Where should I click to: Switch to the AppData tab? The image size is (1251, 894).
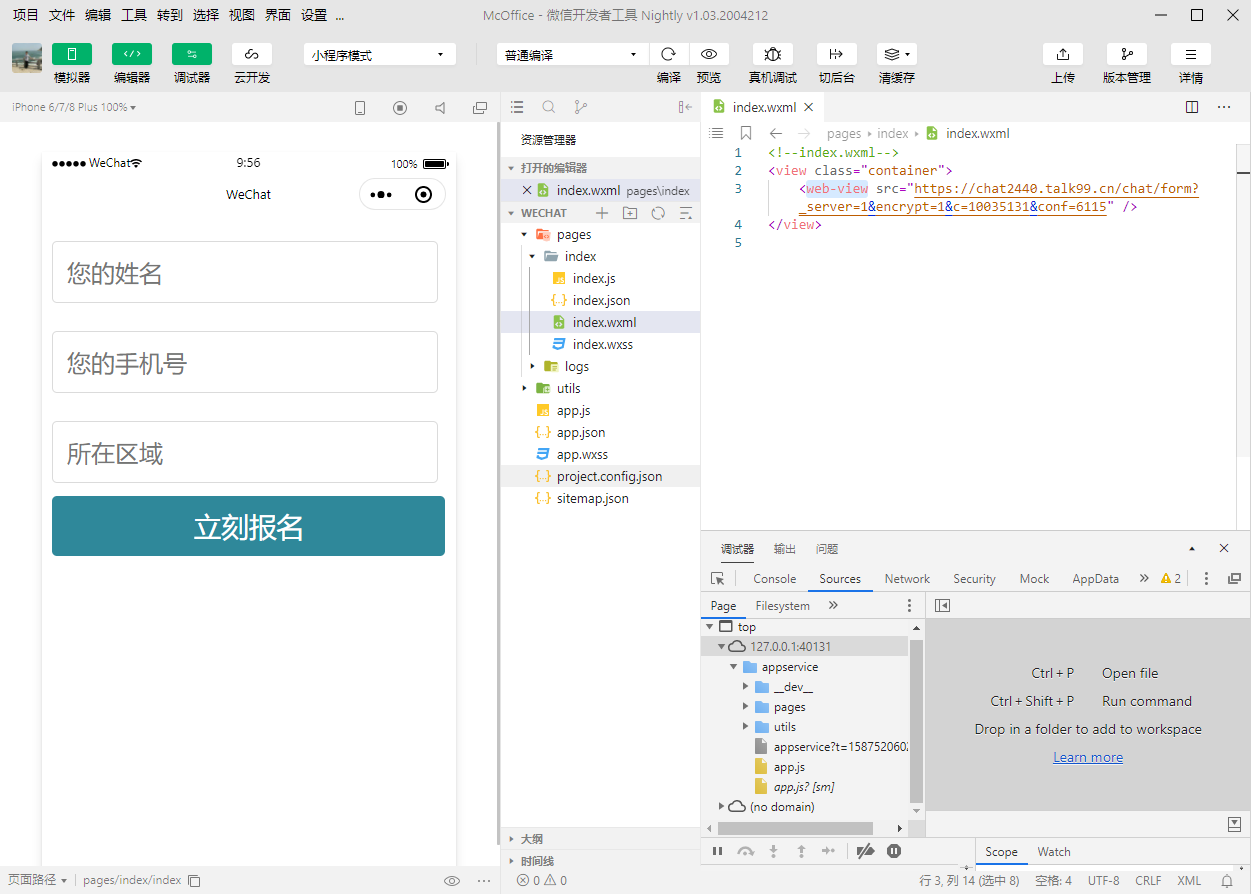[x=1096, y=579]
